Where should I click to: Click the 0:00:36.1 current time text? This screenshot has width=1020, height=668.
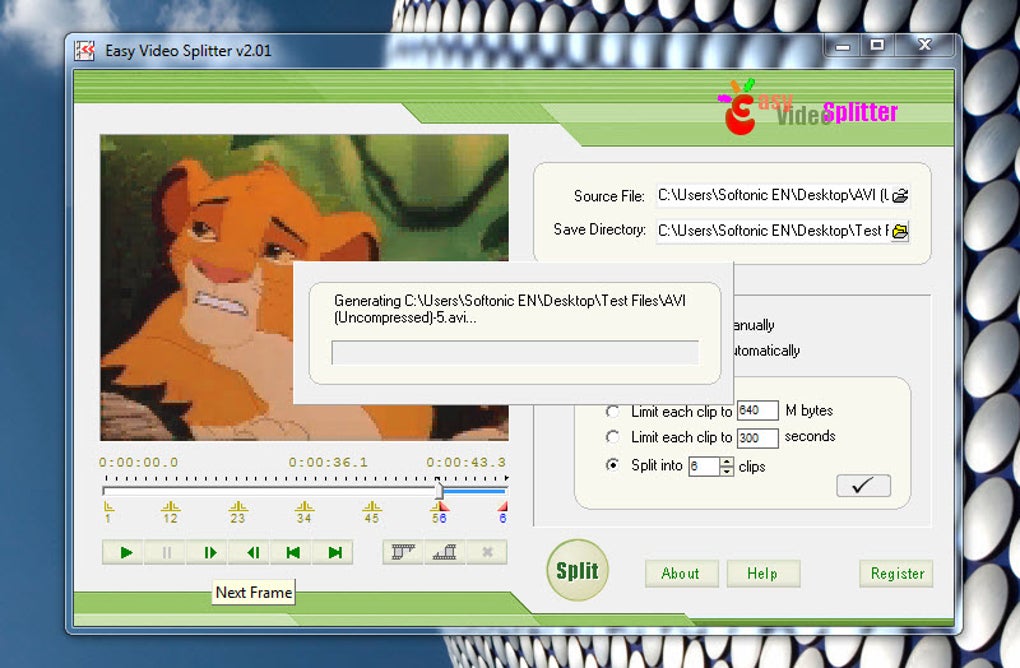(x=329, y=462)
